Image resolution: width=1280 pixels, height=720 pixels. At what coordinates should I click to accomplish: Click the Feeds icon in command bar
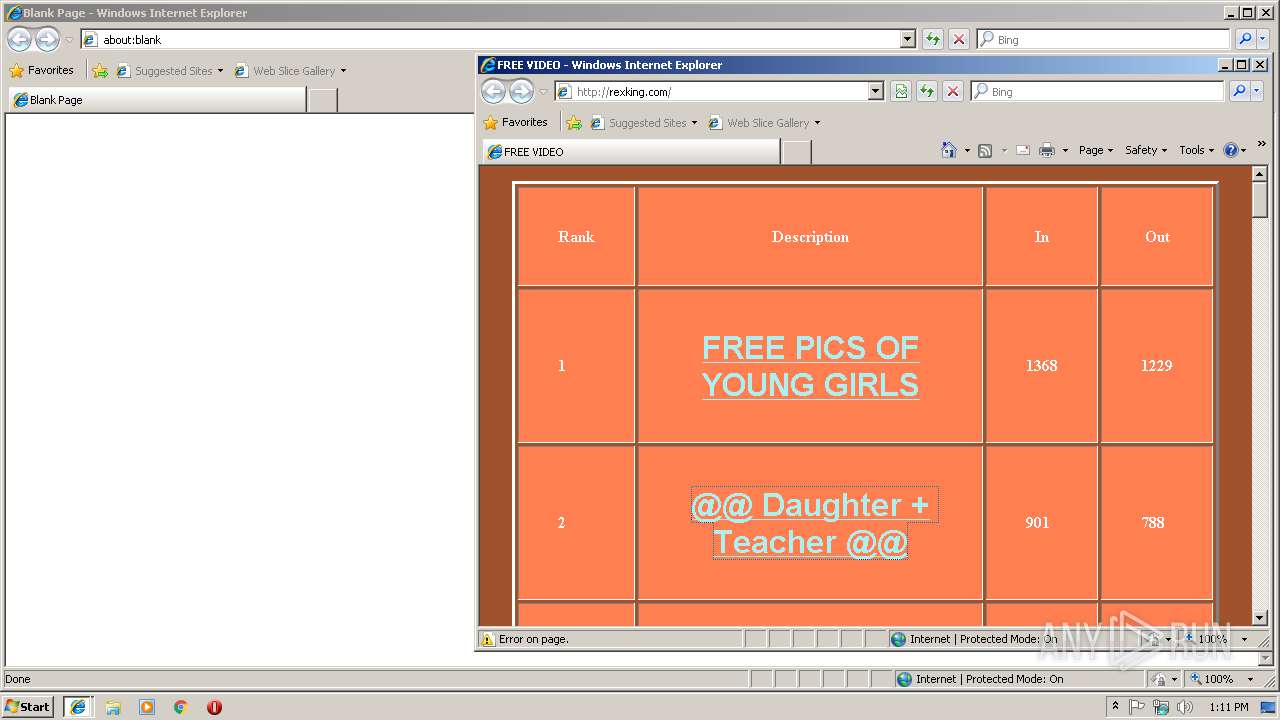pos(985,150)
